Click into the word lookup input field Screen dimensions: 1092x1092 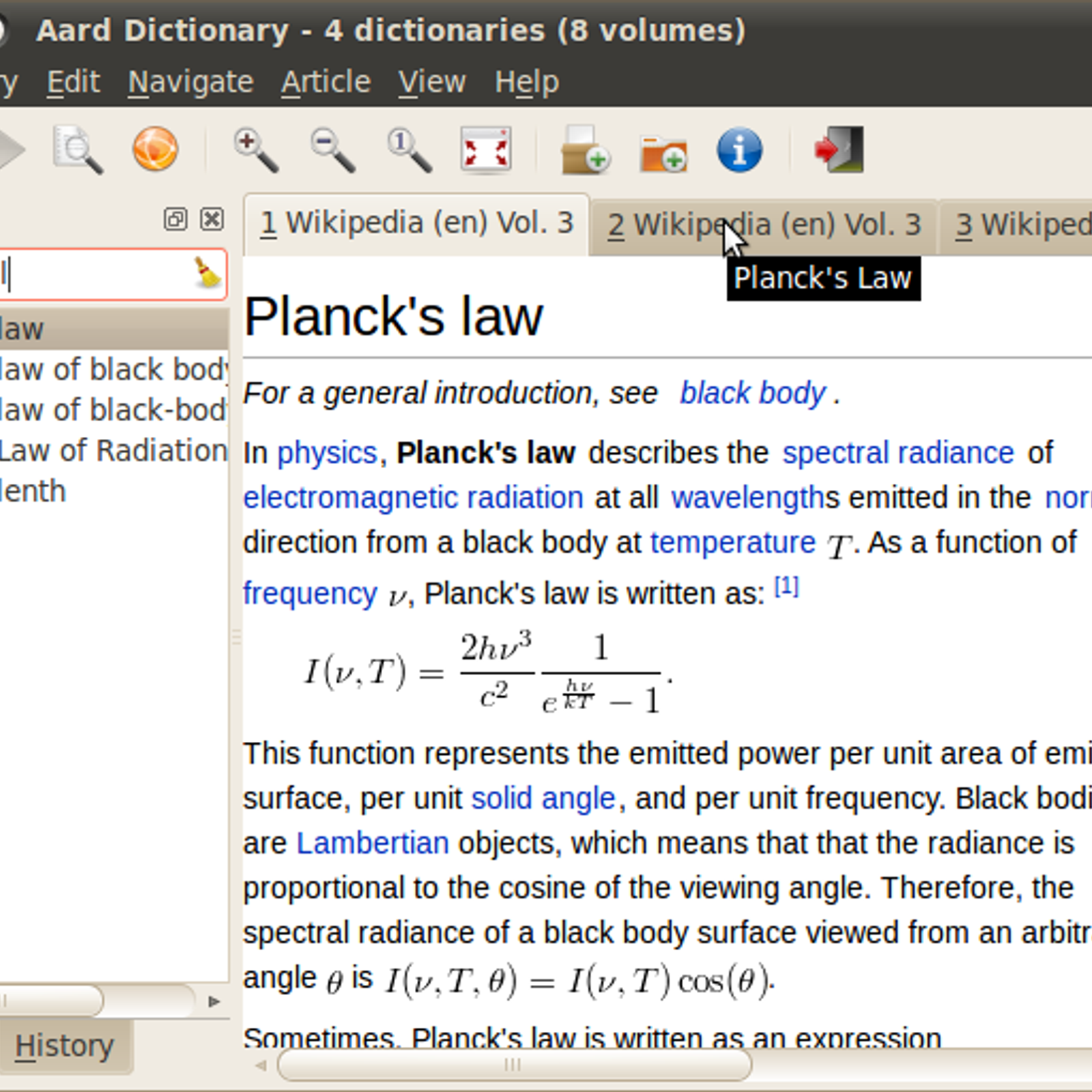[113, 274]
